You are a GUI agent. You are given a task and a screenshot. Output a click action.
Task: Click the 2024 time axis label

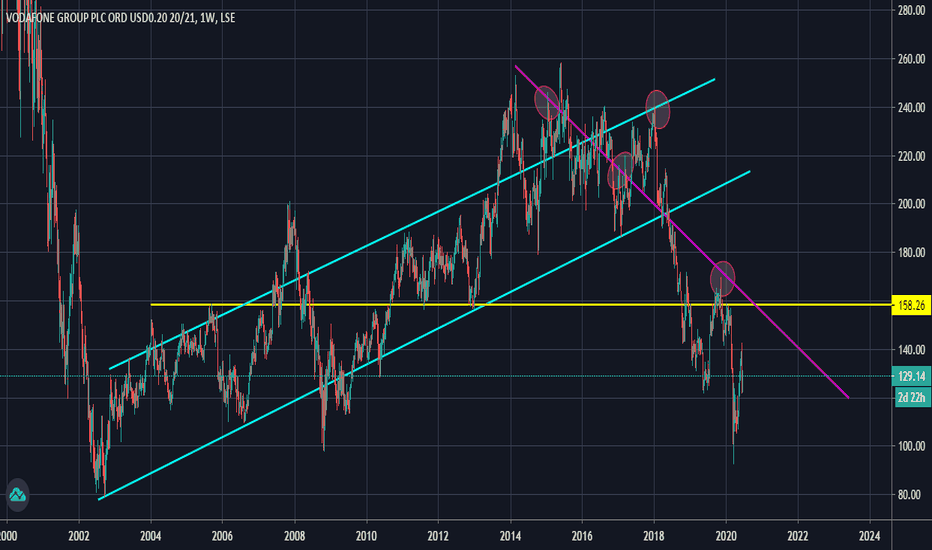[870, 536]
